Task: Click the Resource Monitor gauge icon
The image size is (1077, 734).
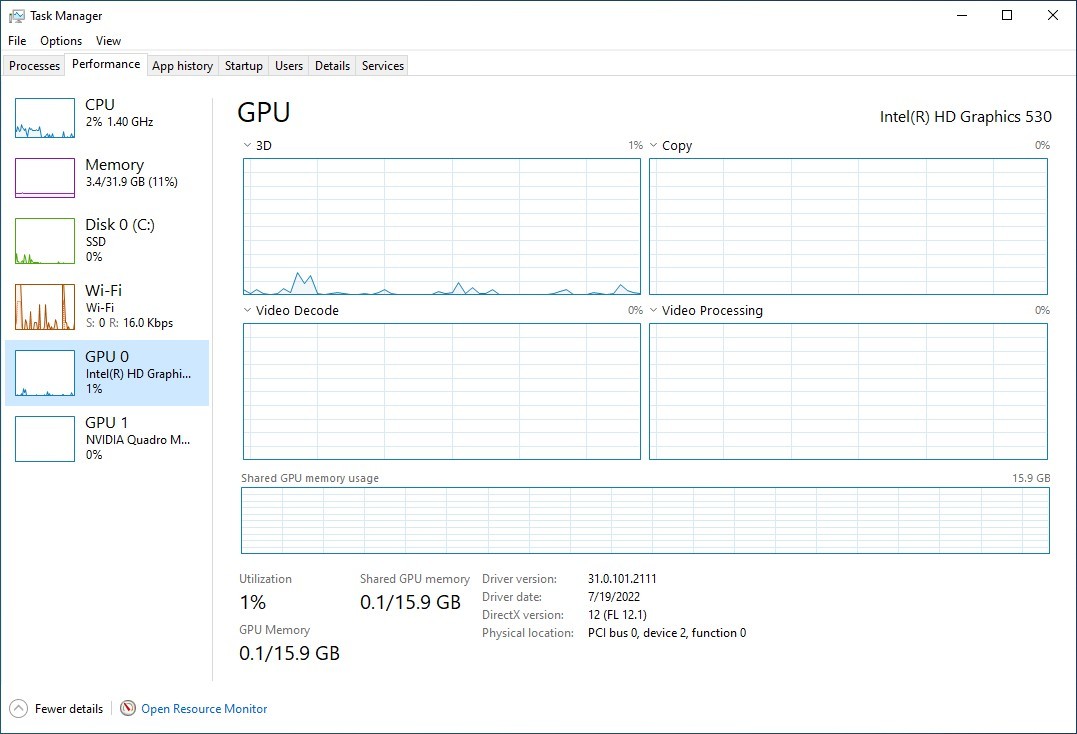Action: pos(128,708)
